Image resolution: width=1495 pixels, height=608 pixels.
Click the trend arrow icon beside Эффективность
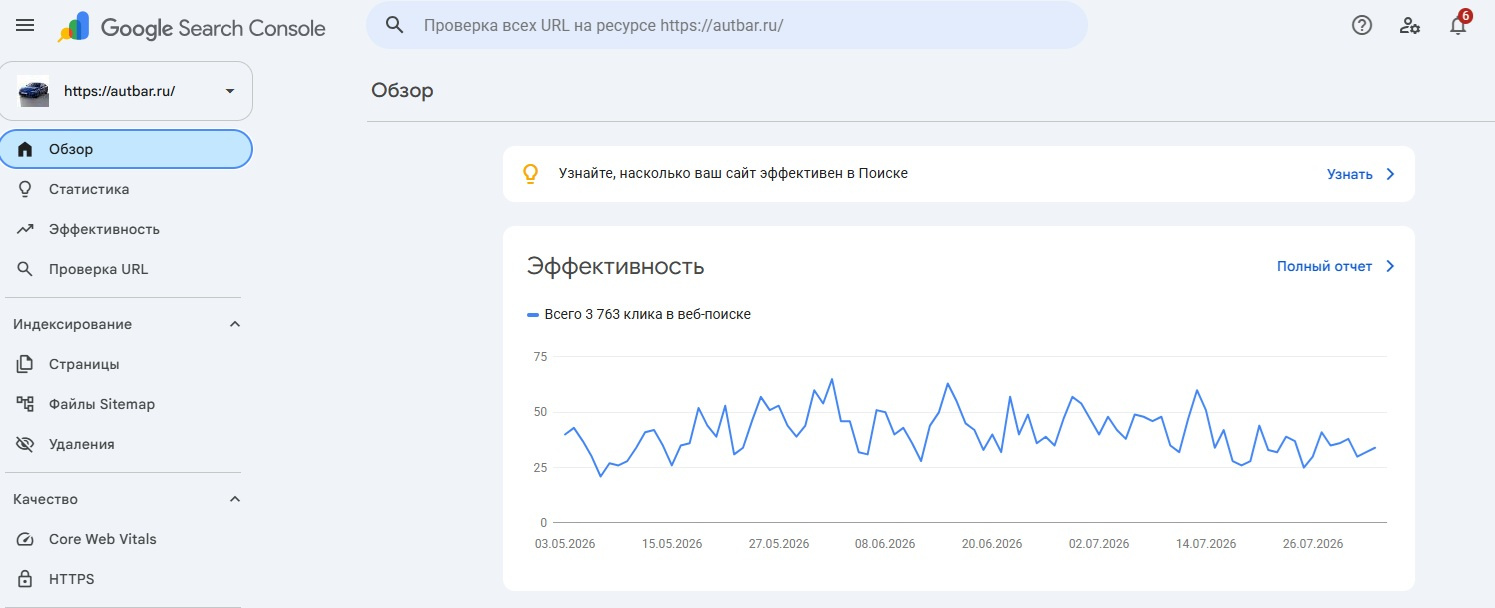26,229
